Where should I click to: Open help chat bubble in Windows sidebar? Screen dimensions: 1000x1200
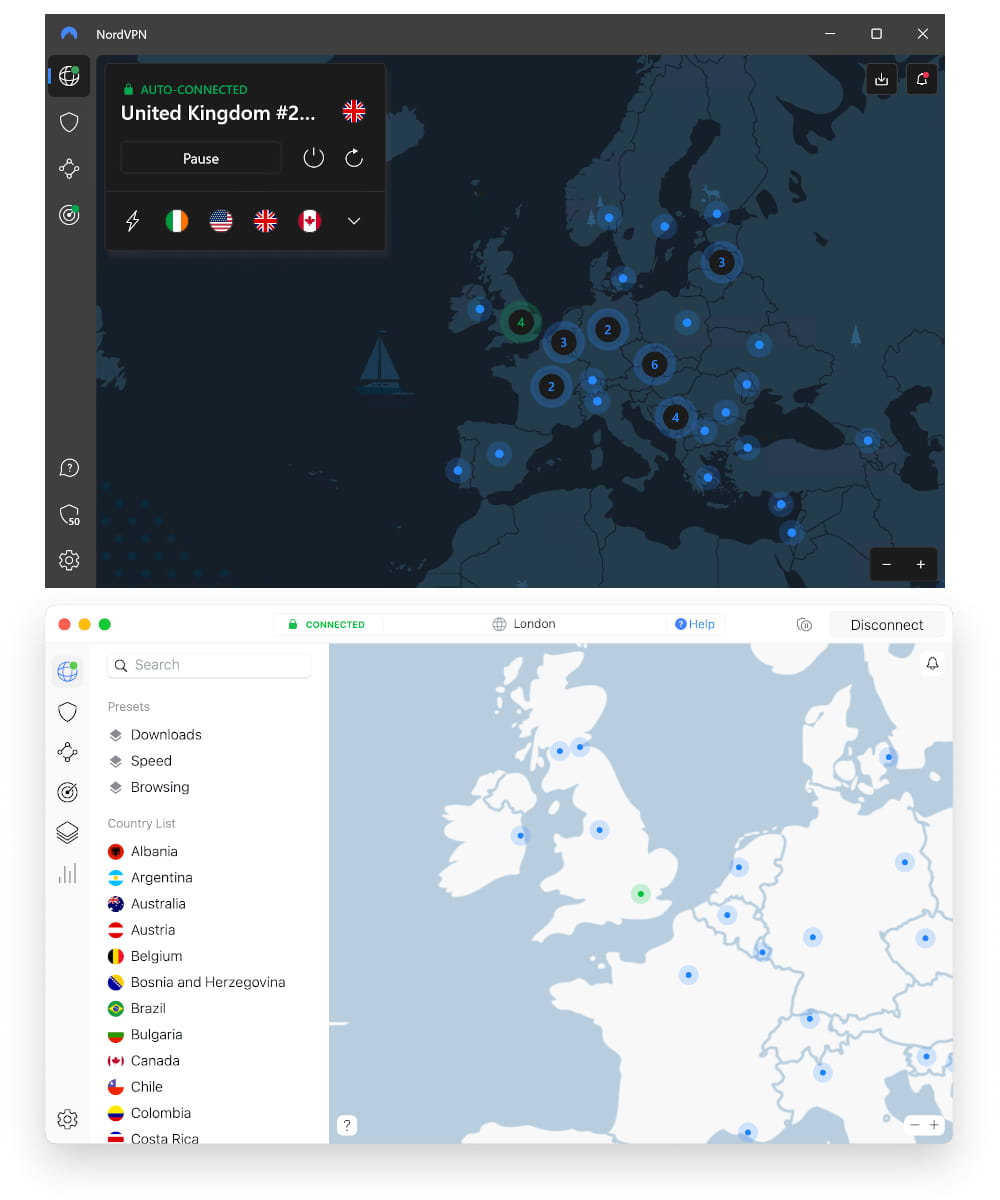pyautogui.click(x=69, y=468)
